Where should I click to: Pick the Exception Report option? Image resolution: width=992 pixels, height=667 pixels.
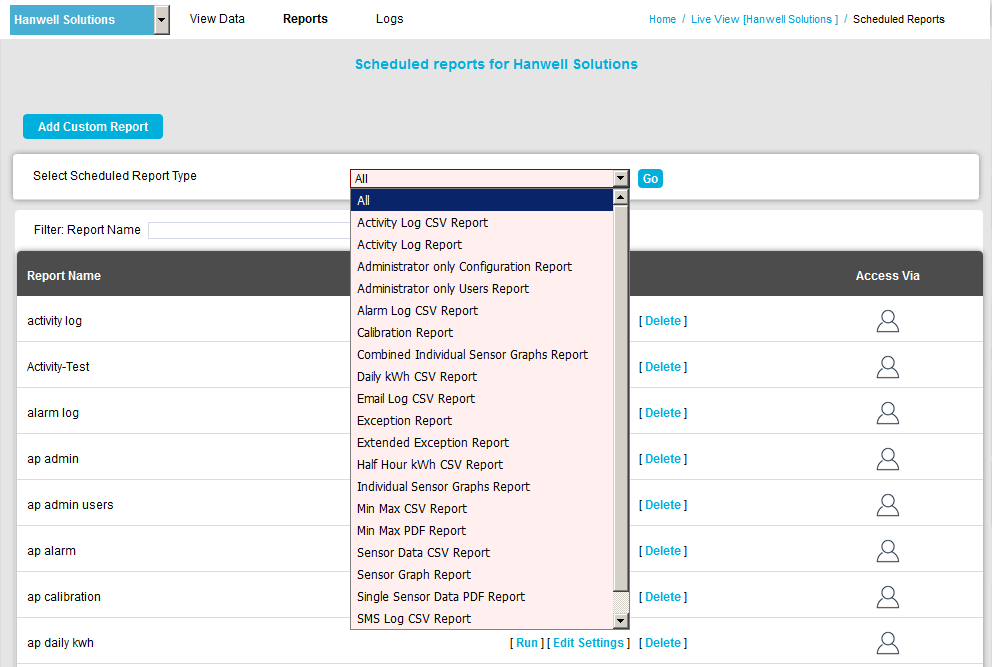[481, 421]
